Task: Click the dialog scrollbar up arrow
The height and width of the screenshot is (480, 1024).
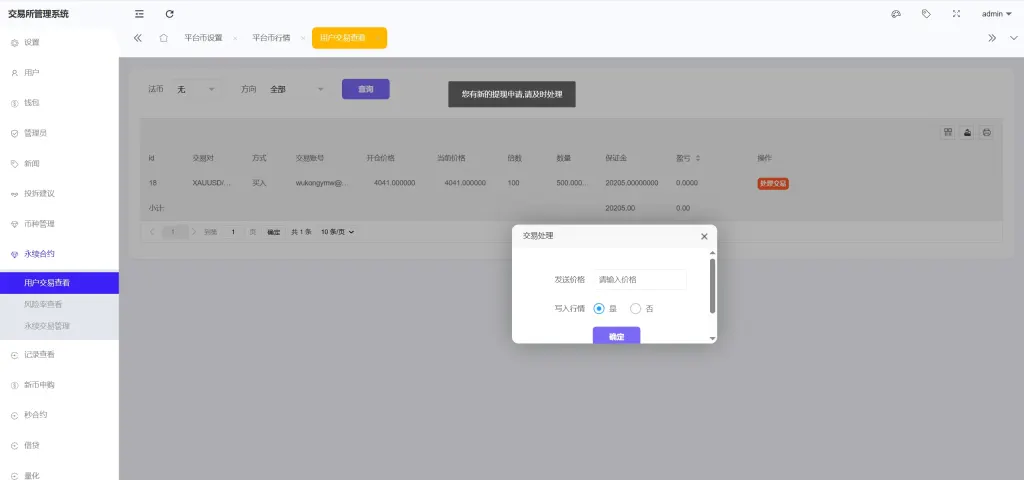Action: (x=712, y=253)
